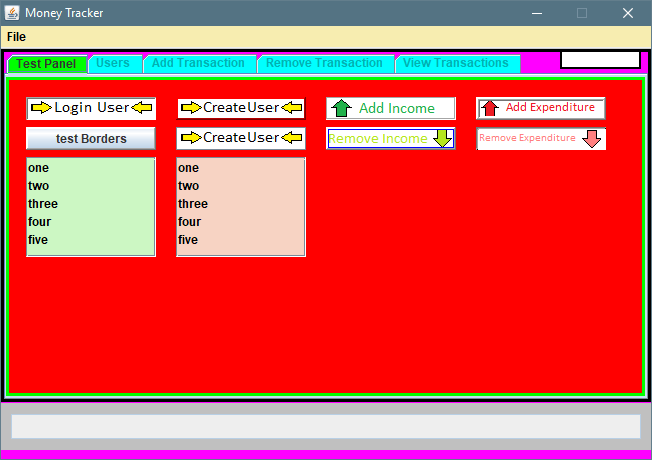The height and width of the screenshot is (460, 652).
Task: Switch to the Add Transaction tab
Action: tap(198, 63)
